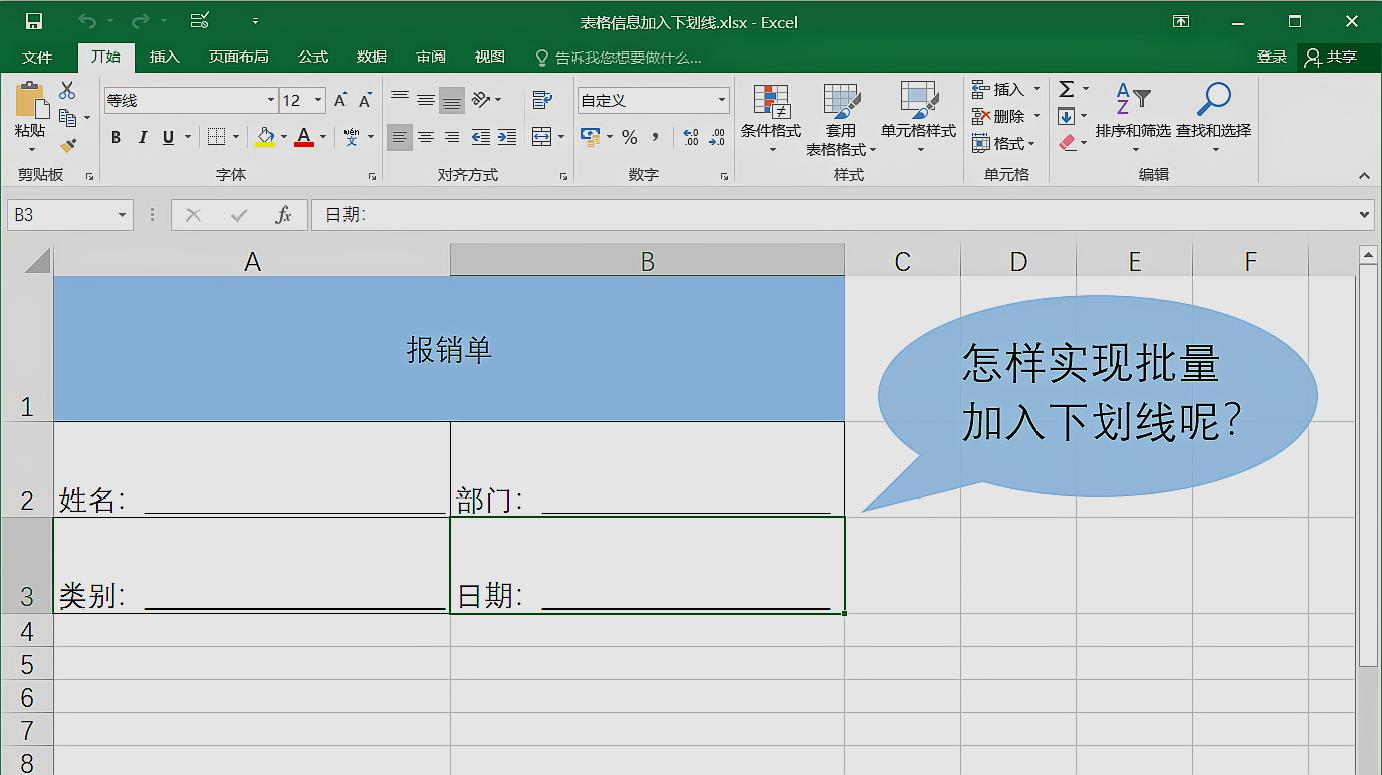Screen dimensions: 1382x775
Task: Collapse the ribbon with the arrow
Action: tap(1364, 176)
